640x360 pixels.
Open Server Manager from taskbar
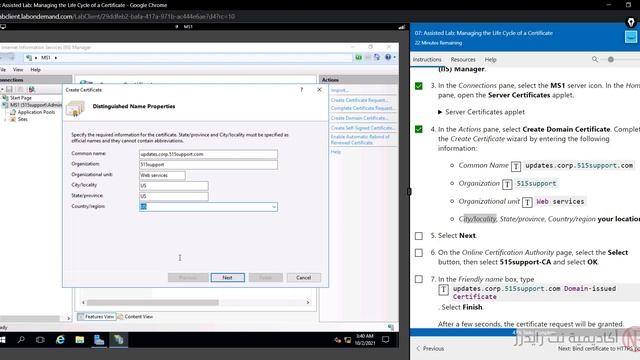99,340
